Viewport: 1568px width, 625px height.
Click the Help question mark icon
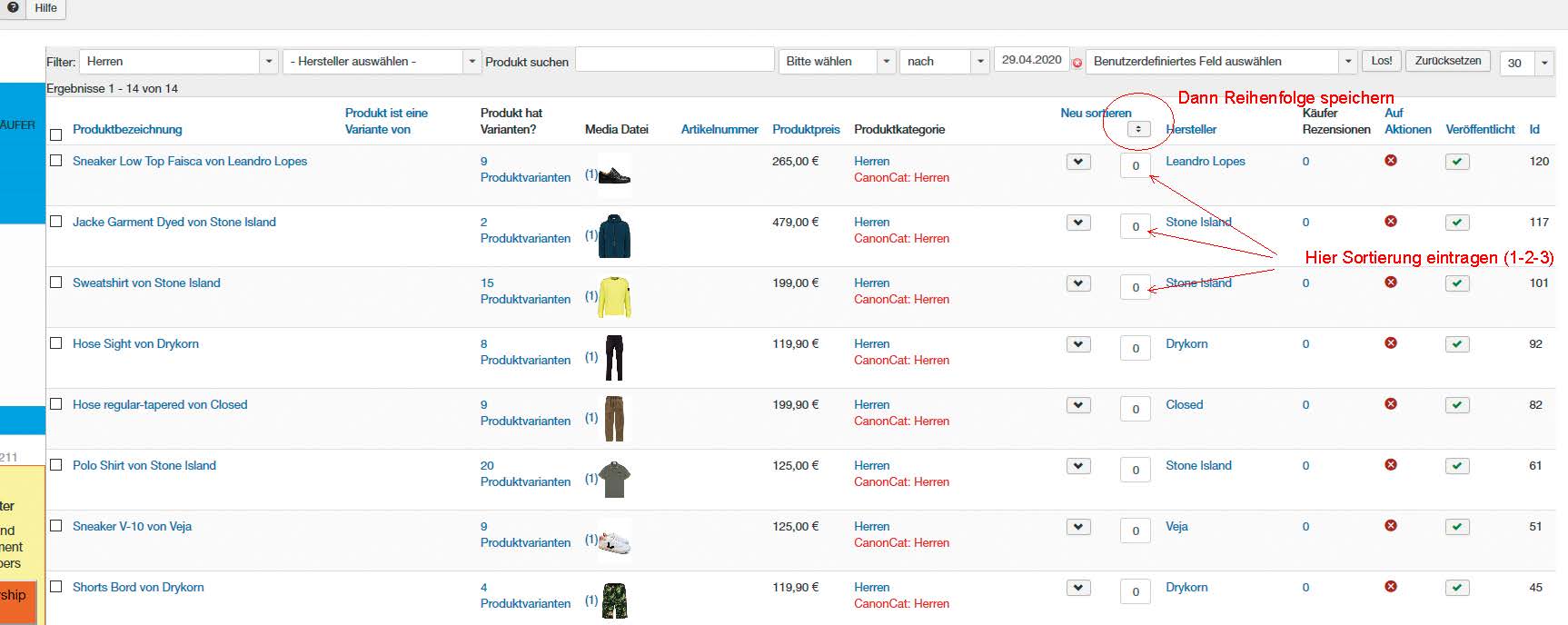pyautogui.click(x=13, y=7)
